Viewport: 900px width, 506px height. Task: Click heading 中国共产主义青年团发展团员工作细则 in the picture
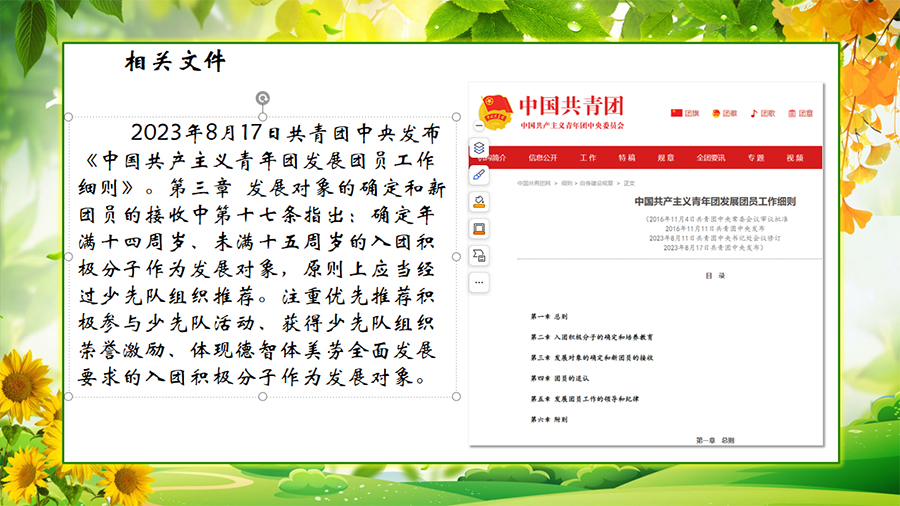pyautogui.click(x=715, y=201)
